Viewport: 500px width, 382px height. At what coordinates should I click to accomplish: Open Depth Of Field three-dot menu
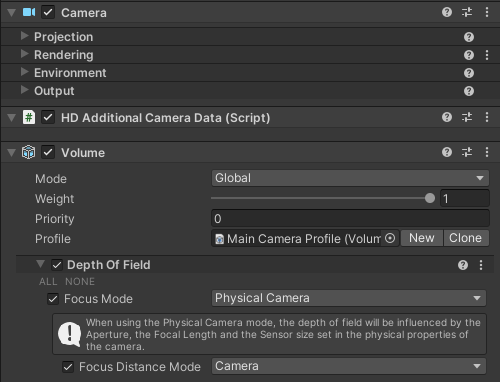tap(481, 265)
